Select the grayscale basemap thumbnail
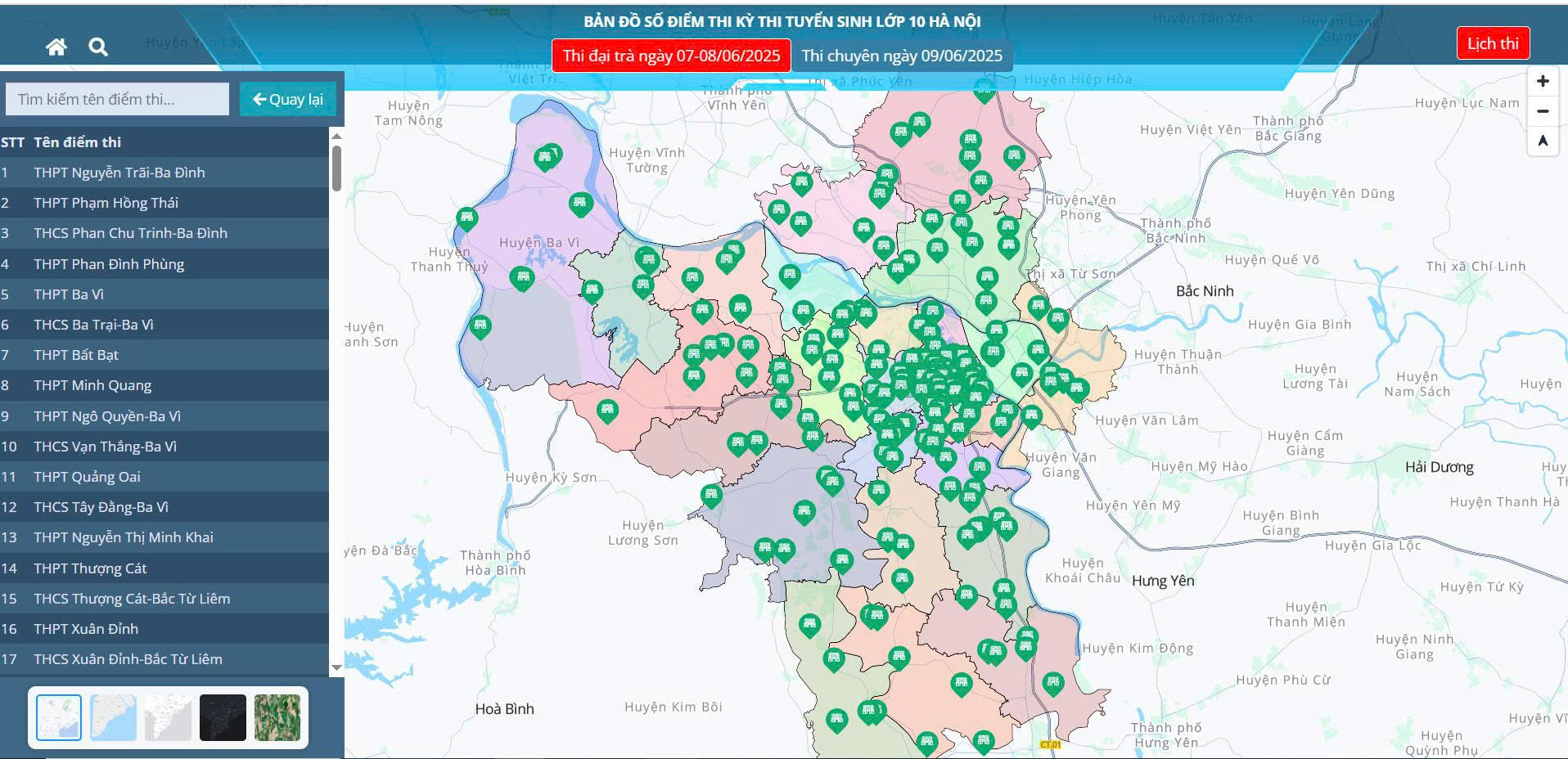This screenshot has height=759, width=1568. (168, 717)
